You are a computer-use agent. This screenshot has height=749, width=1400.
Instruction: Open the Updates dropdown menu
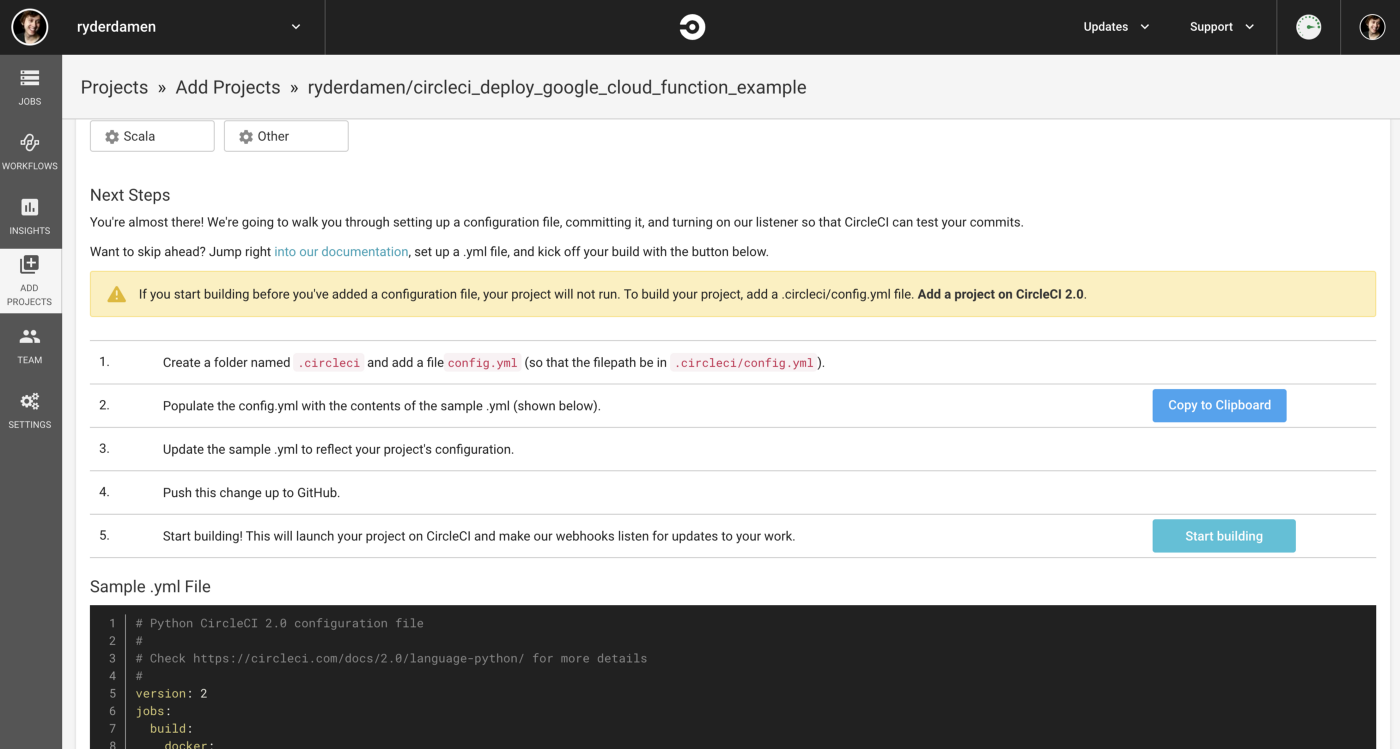[1116, 27]
